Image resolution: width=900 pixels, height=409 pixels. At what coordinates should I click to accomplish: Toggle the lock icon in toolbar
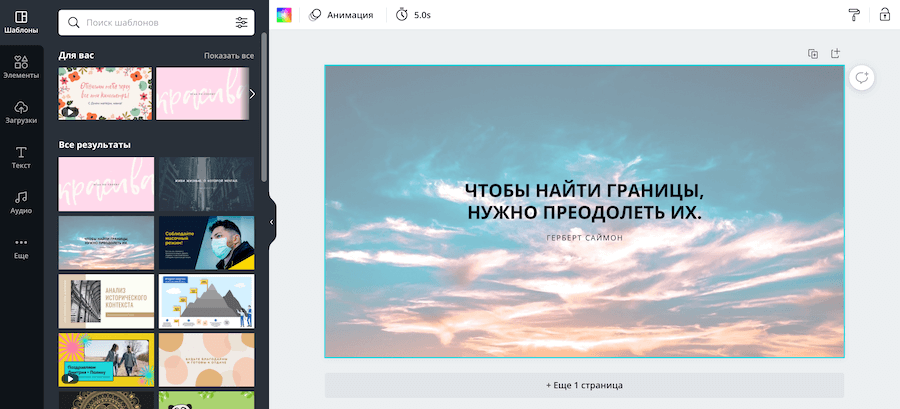884,15
